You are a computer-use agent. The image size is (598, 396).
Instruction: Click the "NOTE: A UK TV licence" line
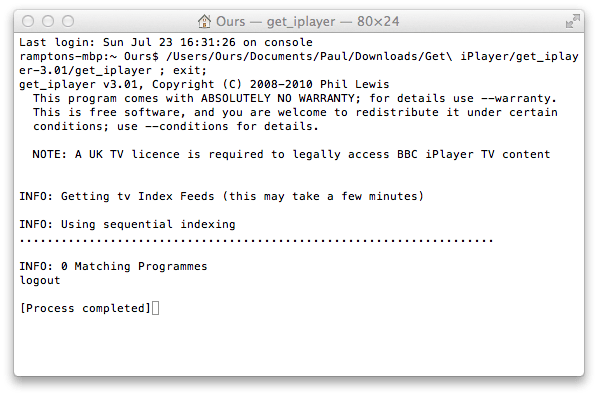click(x=291, y=154)
